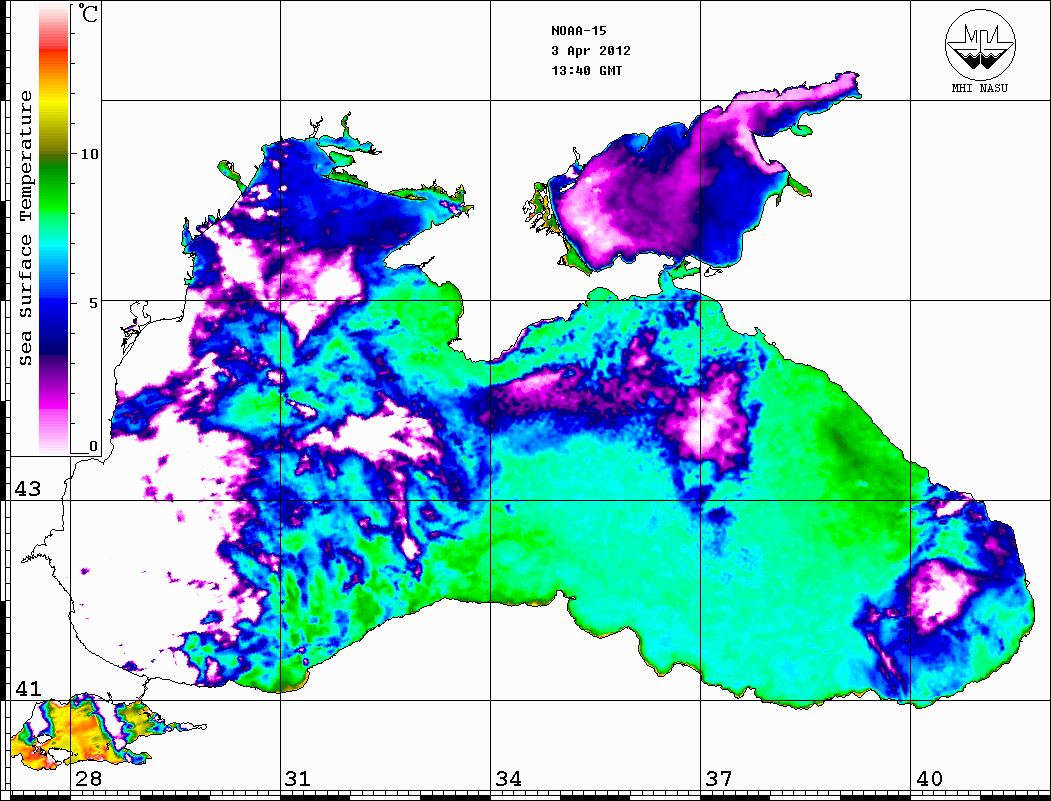1051x801 pixels.
Task: Click the '10' tick on temperature scale
Action: tap(89, 154)
